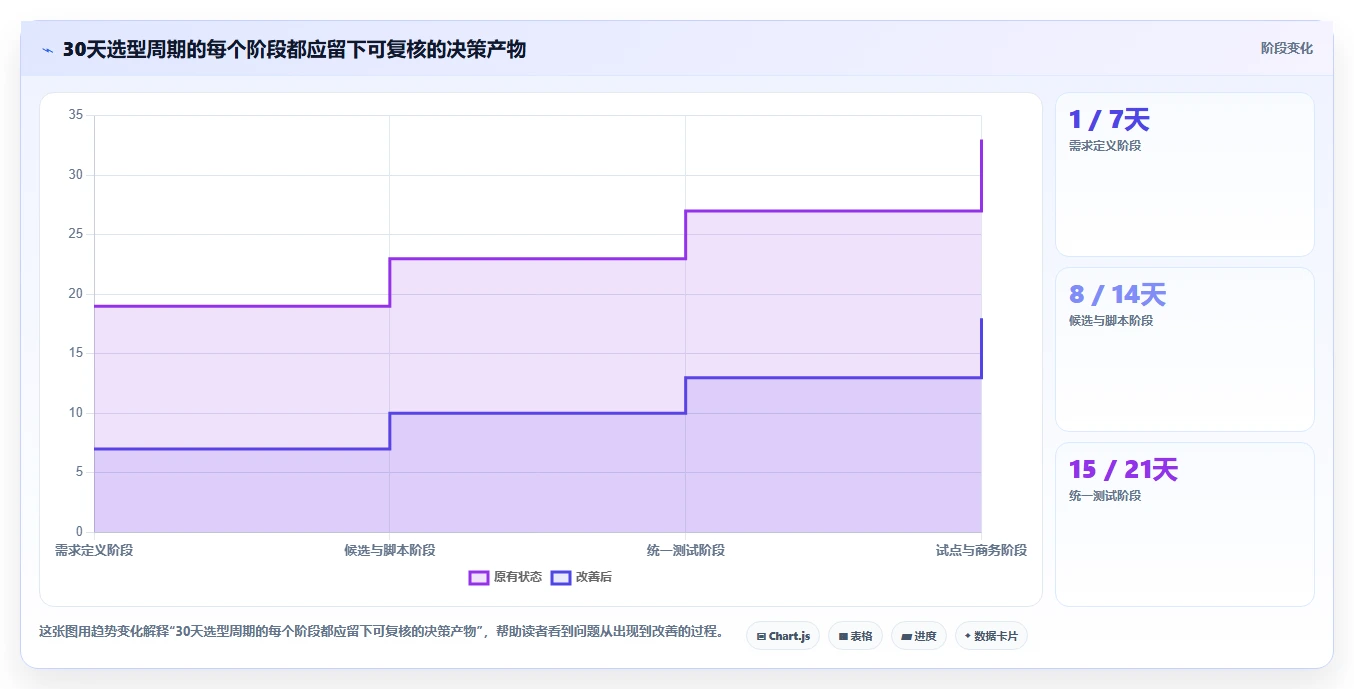Click the 统一测试阶段 card caption
Image resolution: width=1354 pixels, height=689 pixels.
(x=1105, y=496)
